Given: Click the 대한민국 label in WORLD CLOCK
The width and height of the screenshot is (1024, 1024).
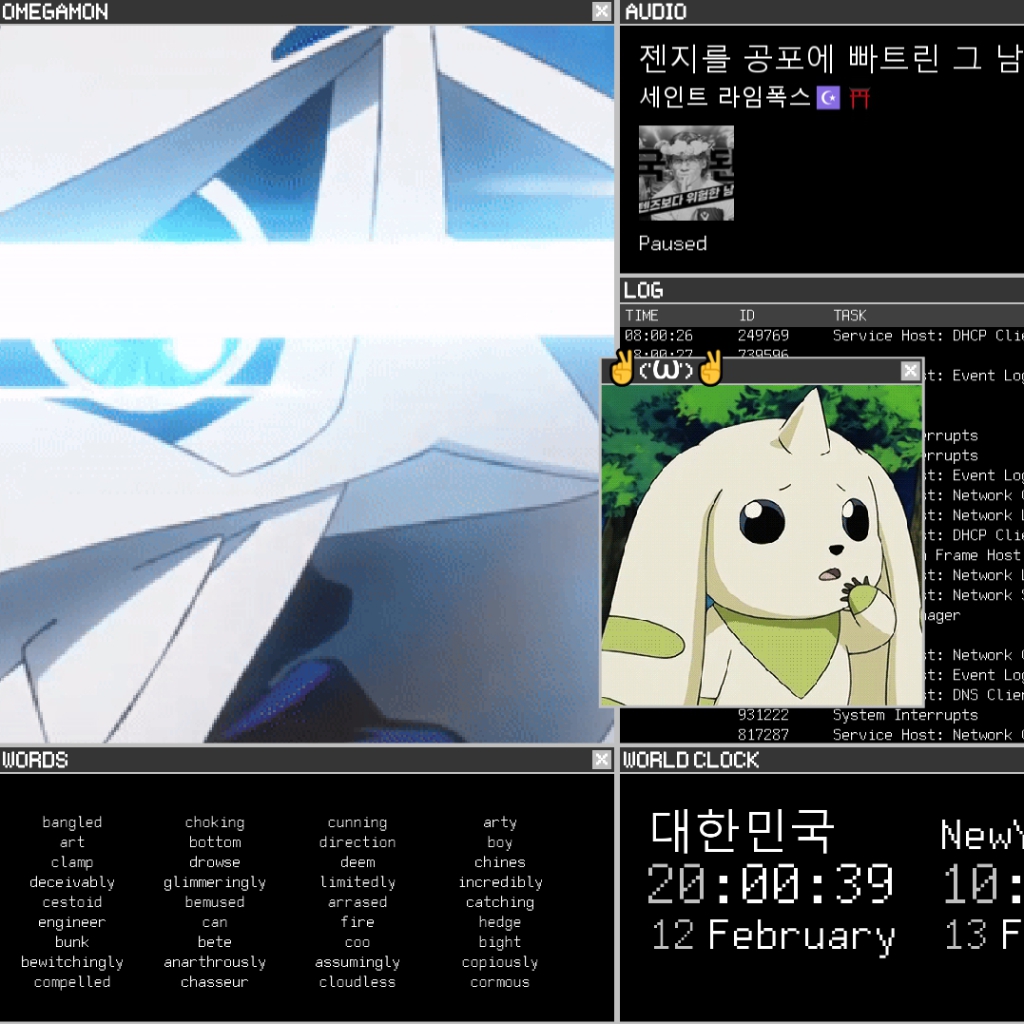Looking at the screenshot, I should click(743, 831).
